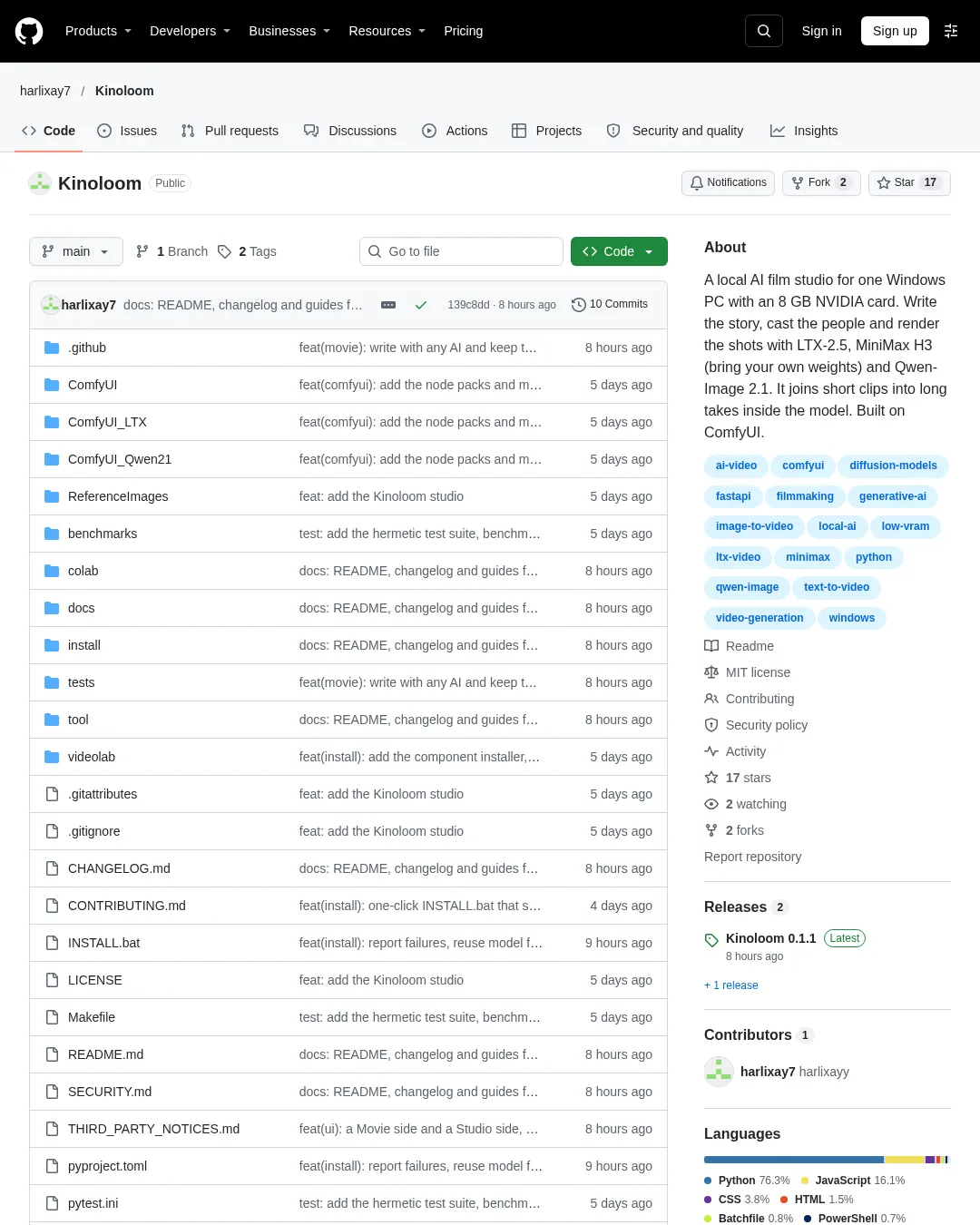Viewport: 980px width, 1225px height.
Task: Open the Projects tab
Action: click(x=546, y=131)
